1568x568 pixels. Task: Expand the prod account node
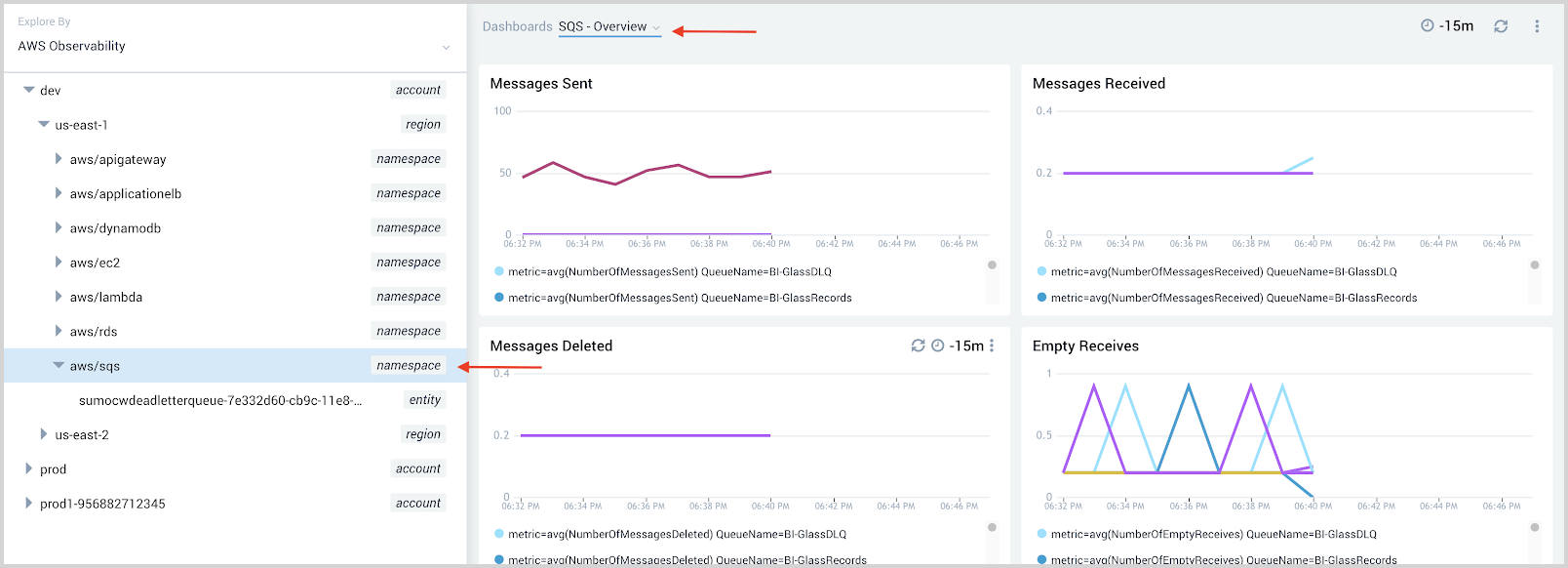(x=28, y=468)
